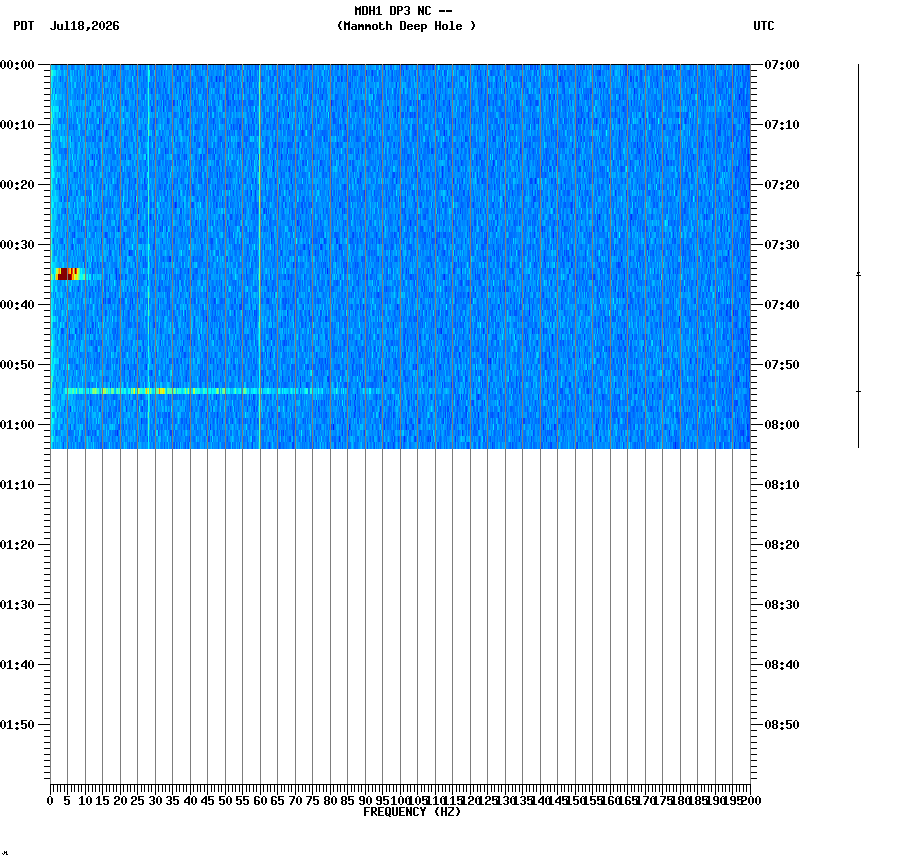Click the 90 Hz frequency axis label

[x=365, y=800]
